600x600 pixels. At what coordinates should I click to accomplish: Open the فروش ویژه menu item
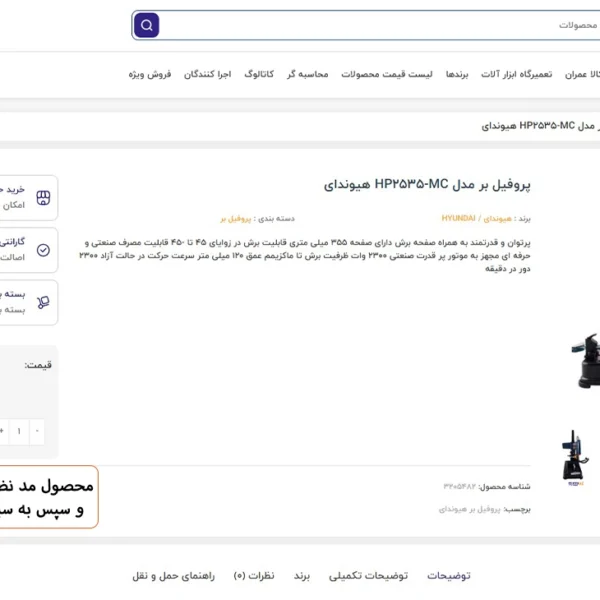pyautogui.click(x=150, y=74)
